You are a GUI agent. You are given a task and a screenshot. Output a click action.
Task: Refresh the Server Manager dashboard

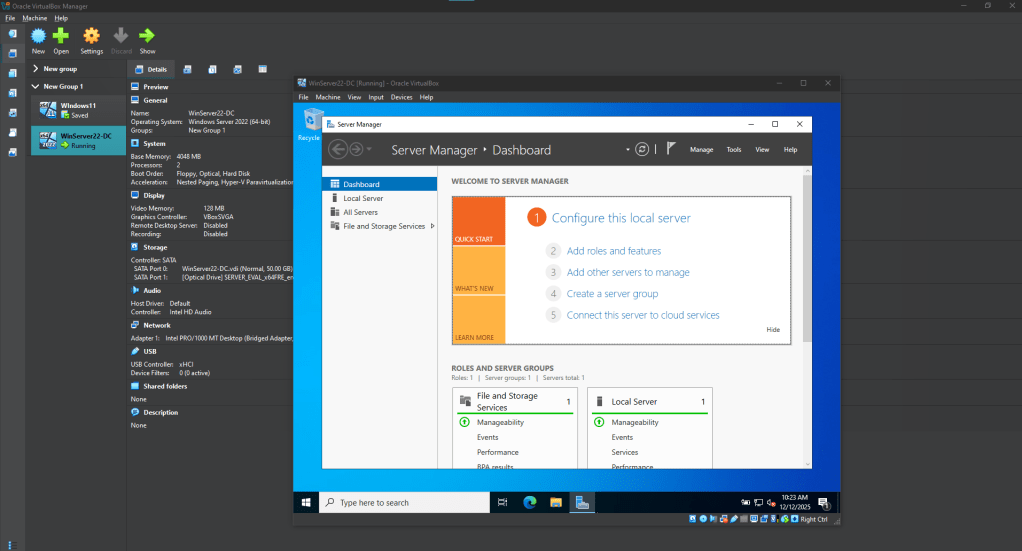pyautogui.click(x=642, y=149)
